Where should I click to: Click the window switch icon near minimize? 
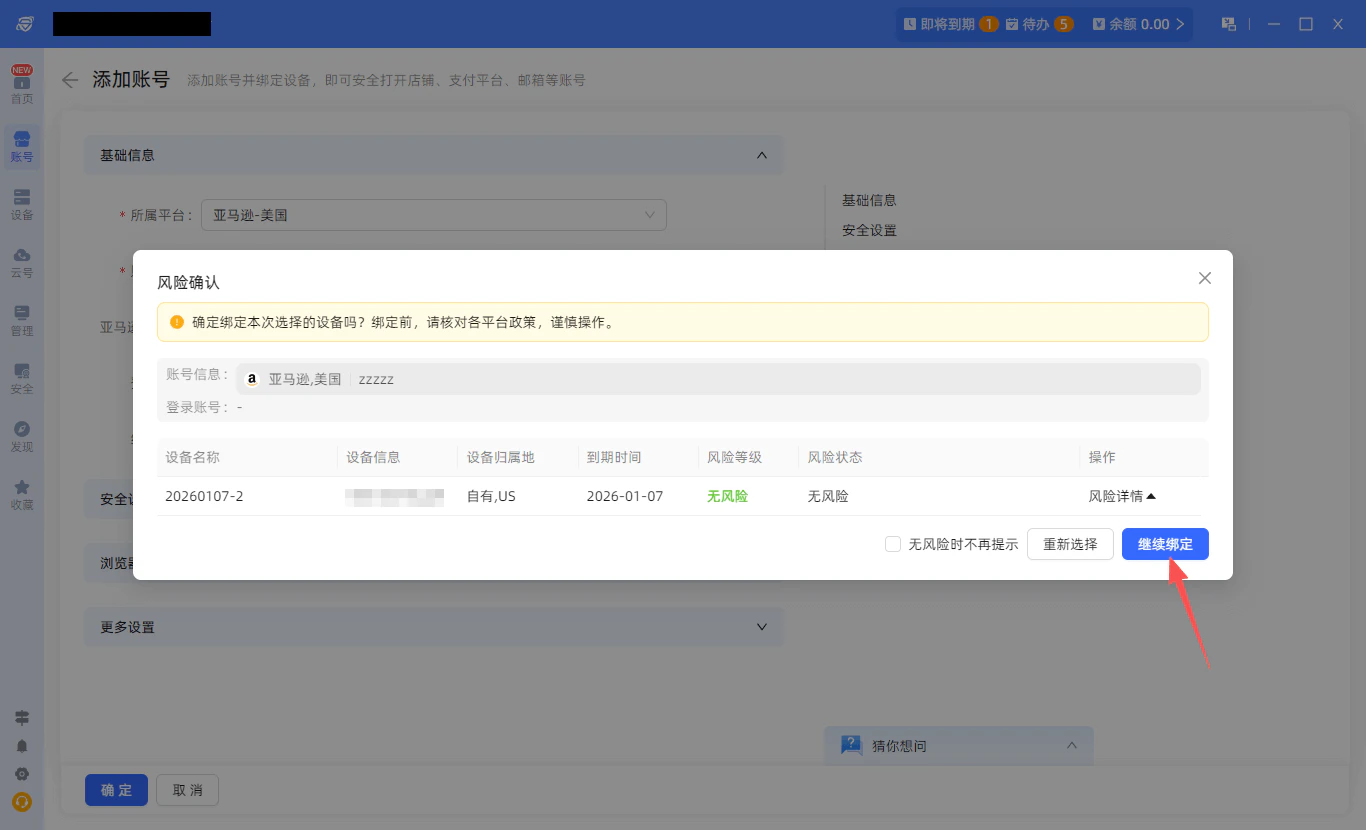click(1229, 24)
